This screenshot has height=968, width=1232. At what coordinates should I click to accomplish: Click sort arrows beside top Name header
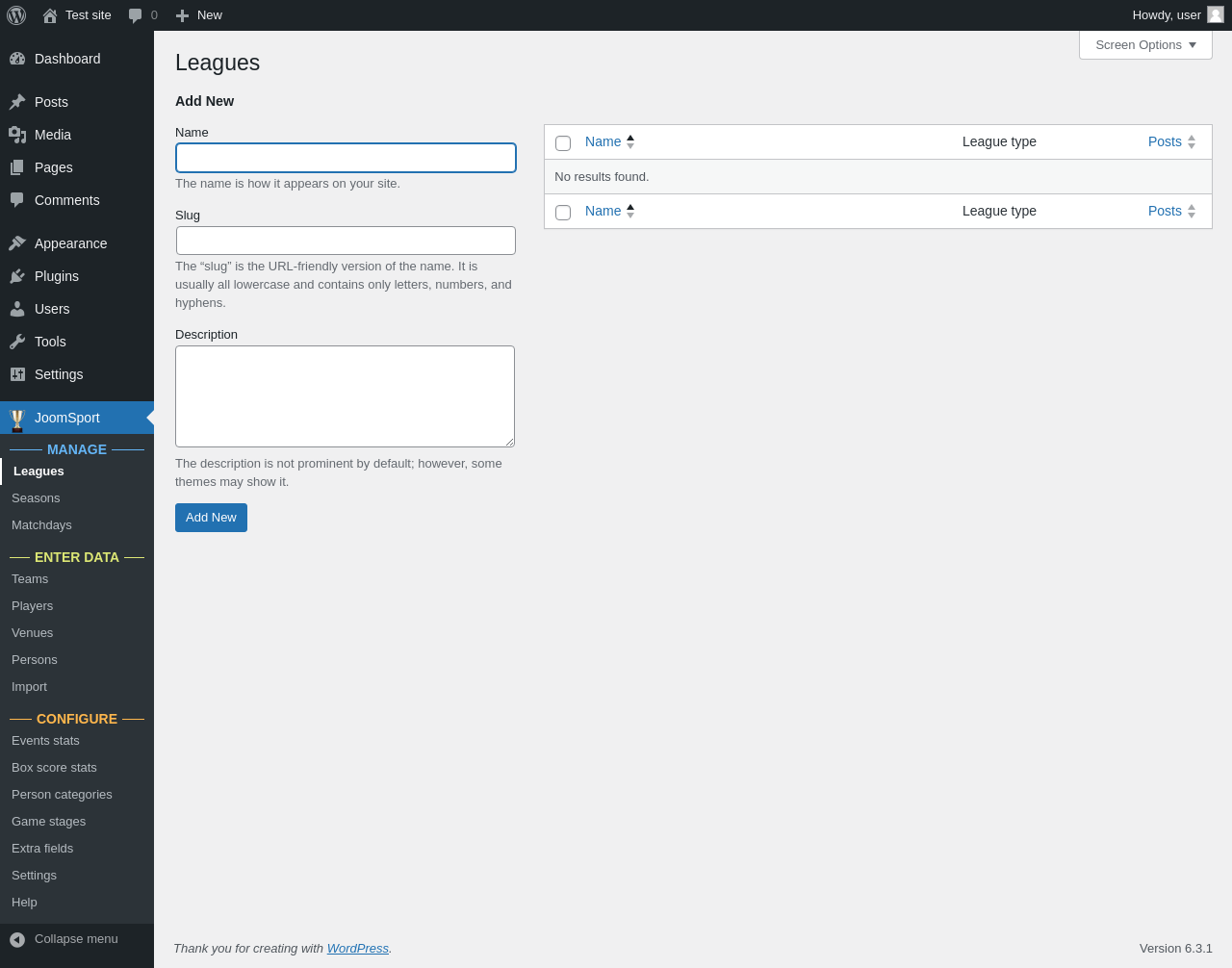click(630, 141)
